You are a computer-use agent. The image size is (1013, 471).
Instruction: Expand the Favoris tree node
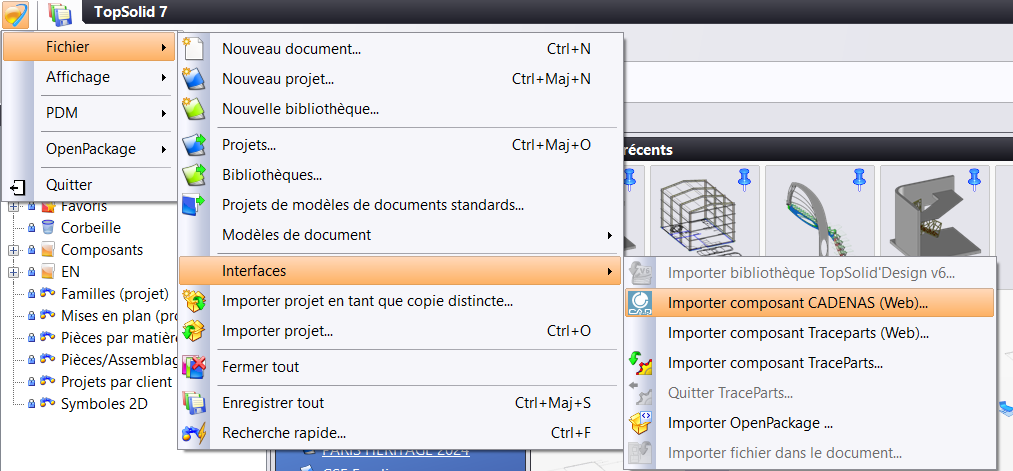click(12, 207)
